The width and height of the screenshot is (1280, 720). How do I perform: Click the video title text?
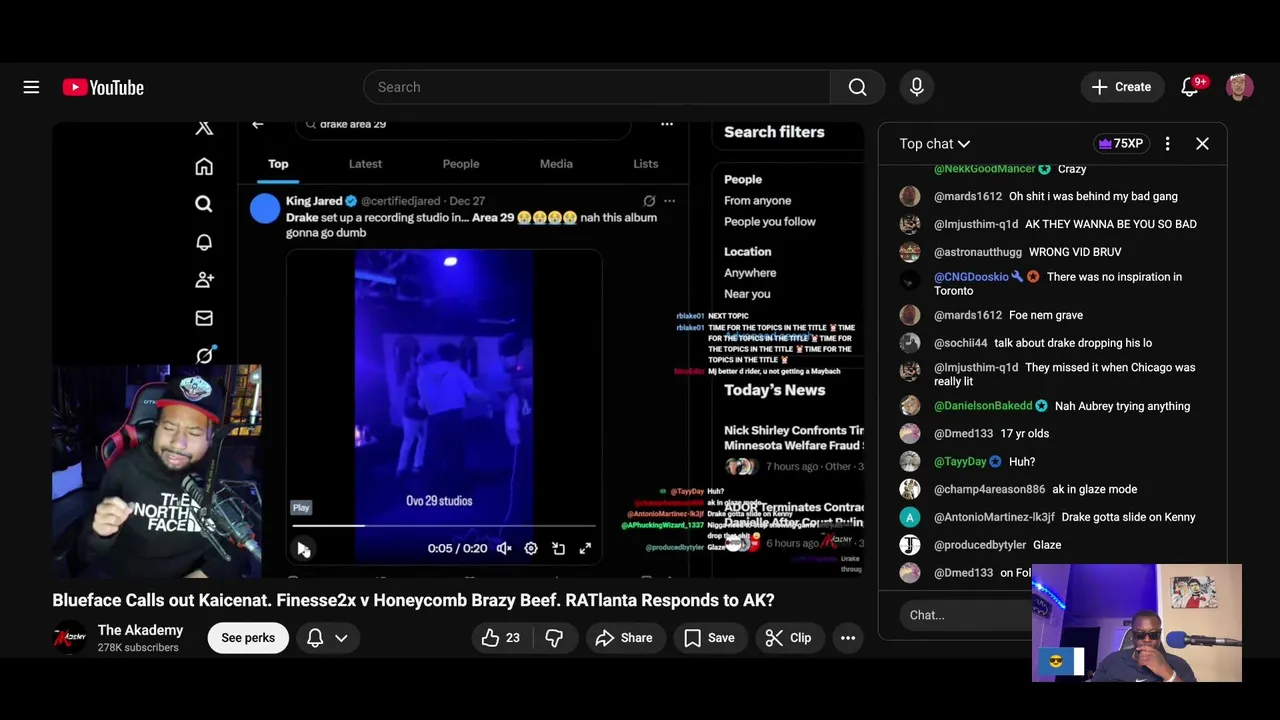[x=413, y=600]
